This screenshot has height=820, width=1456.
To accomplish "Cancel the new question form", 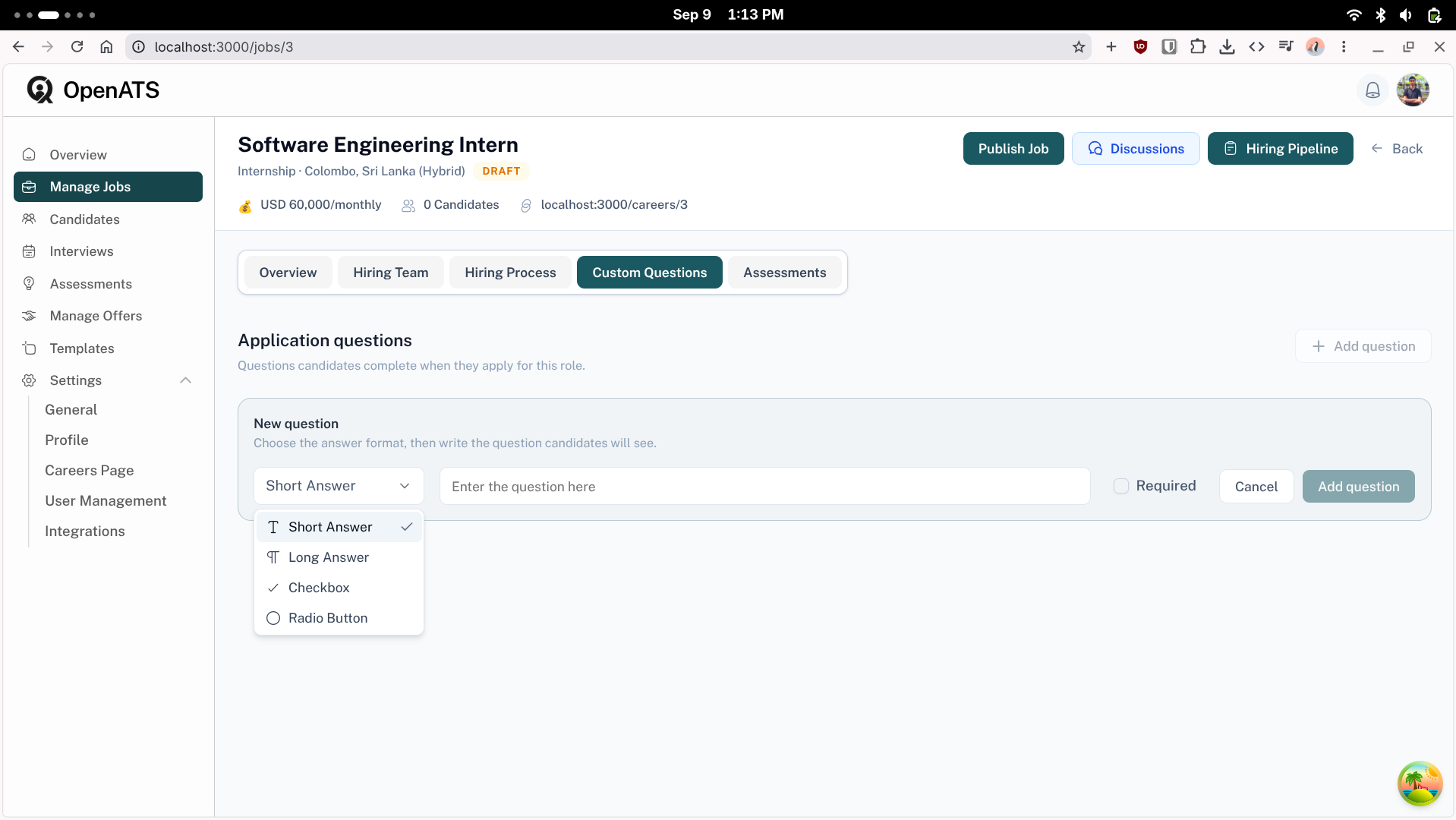I will (1256, 487).
